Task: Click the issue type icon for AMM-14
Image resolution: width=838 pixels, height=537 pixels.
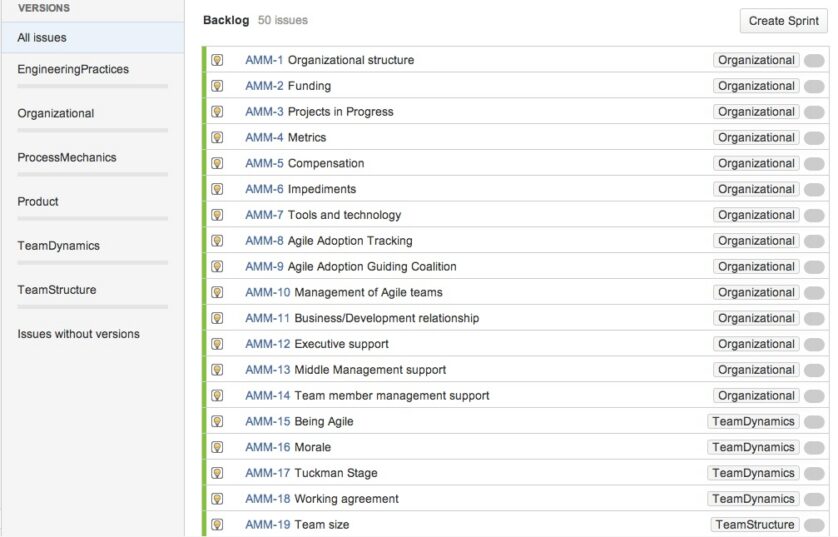Action: coord(217,395)
